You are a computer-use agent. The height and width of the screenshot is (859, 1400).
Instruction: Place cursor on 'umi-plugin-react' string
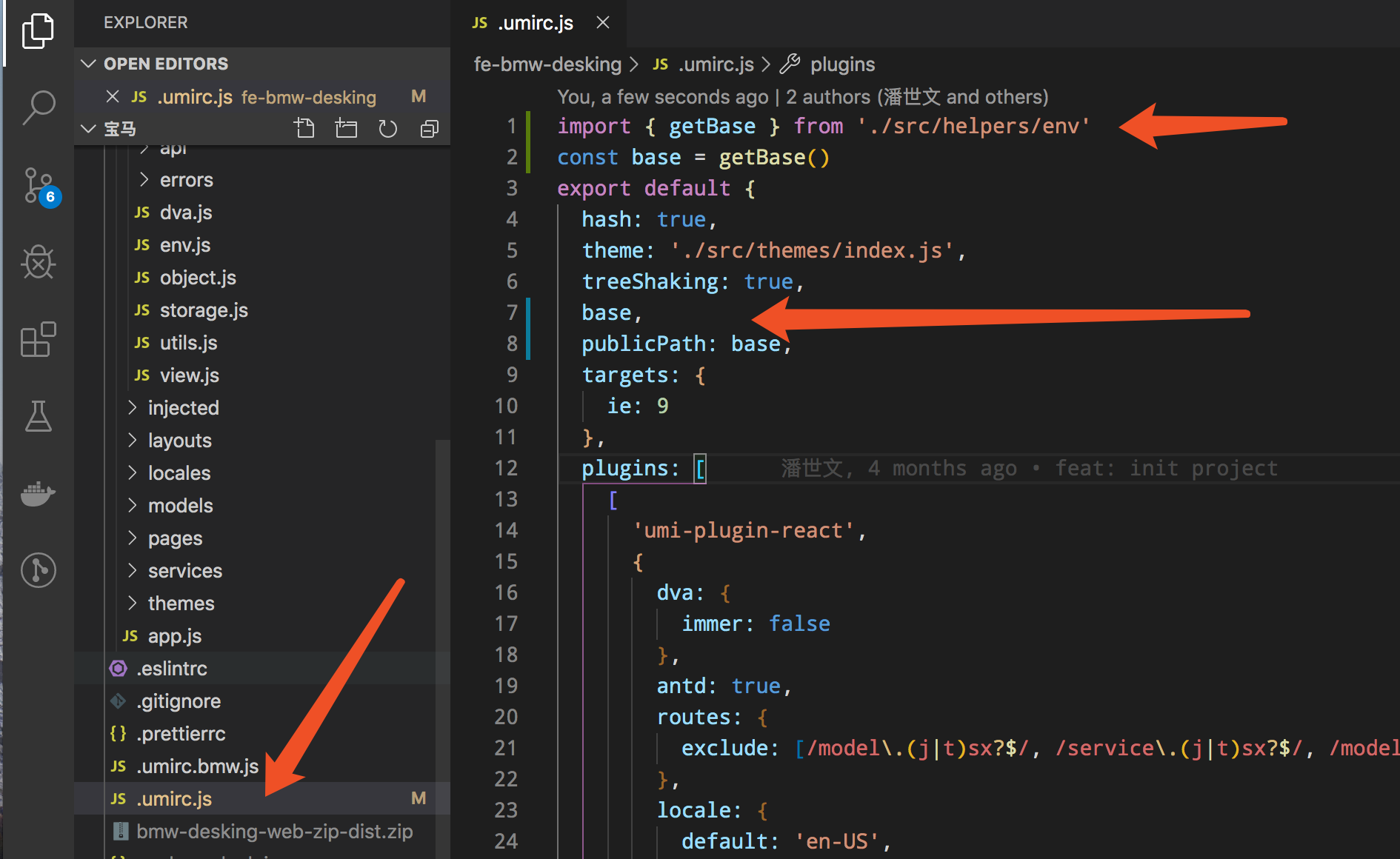(744, 530)
